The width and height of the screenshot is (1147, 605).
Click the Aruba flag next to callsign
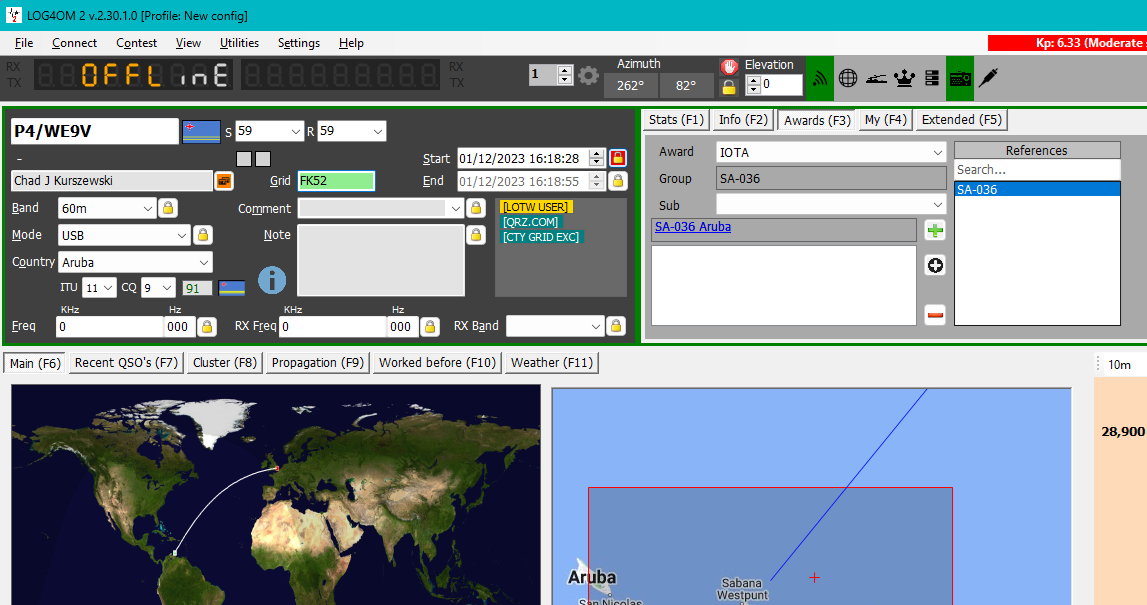[201, 131]
